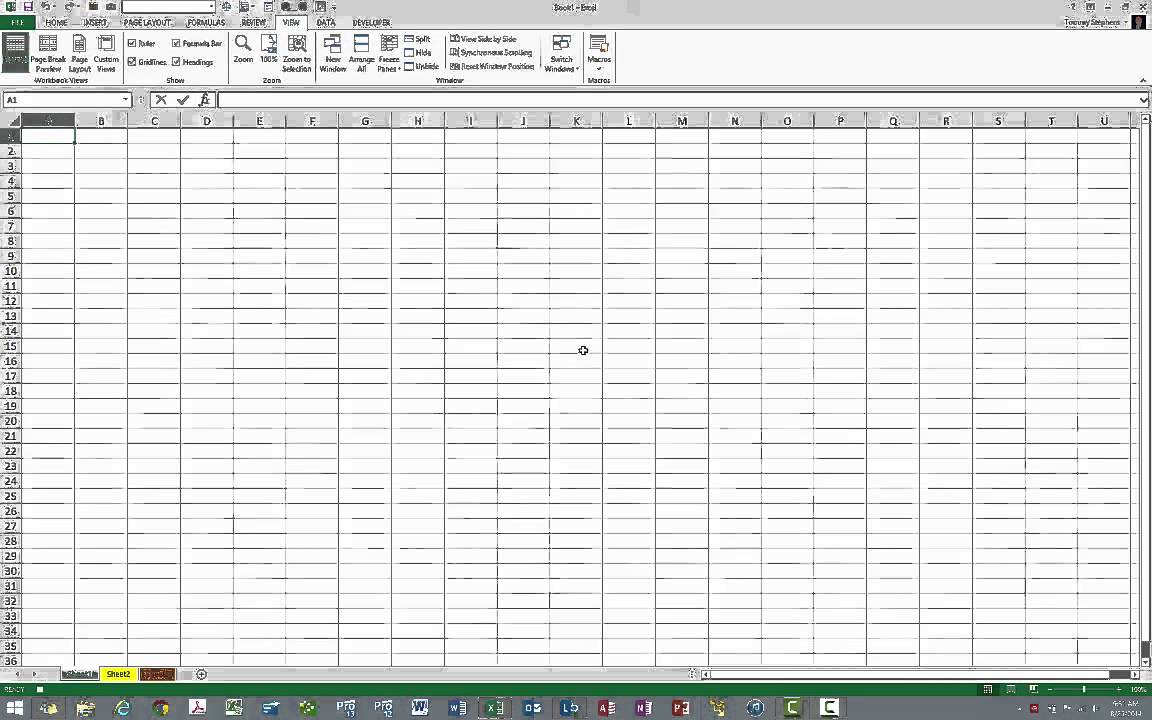Open OneNote from taskbar

point(644,708)
